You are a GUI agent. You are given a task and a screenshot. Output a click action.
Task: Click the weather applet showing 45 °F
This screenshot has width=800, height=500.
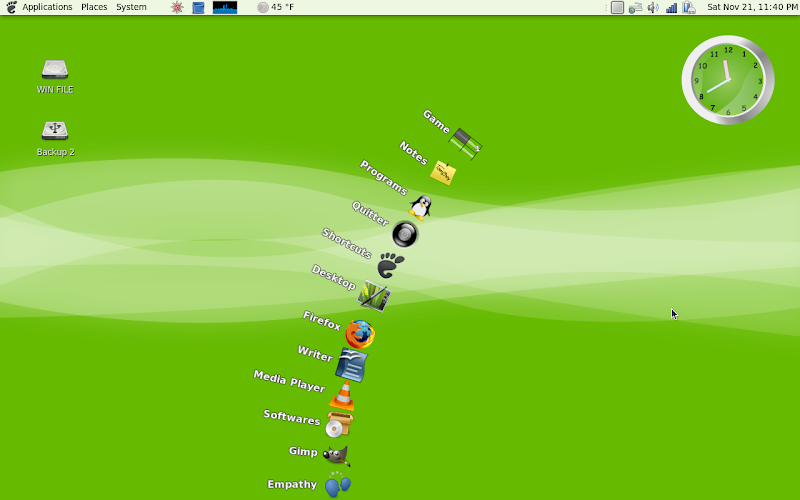pyautogui.click(x=276, y=7)
